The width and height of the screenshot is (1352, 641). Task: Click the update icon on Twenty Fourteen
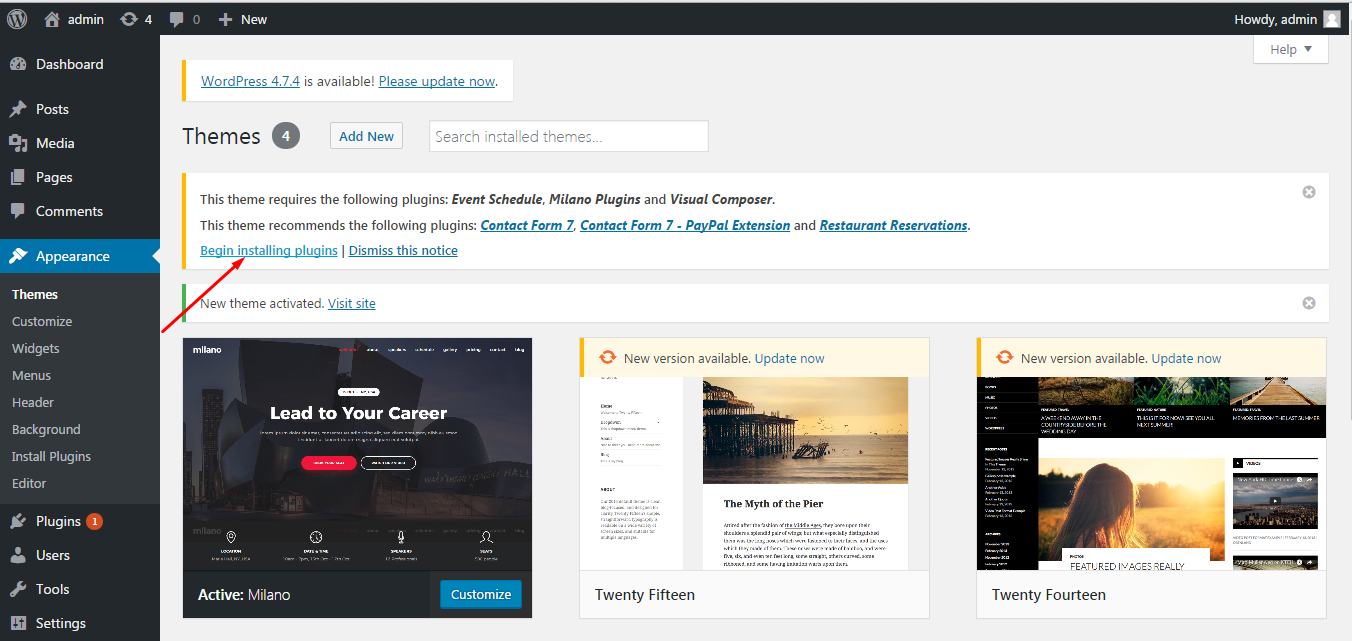click(1004, 358)
